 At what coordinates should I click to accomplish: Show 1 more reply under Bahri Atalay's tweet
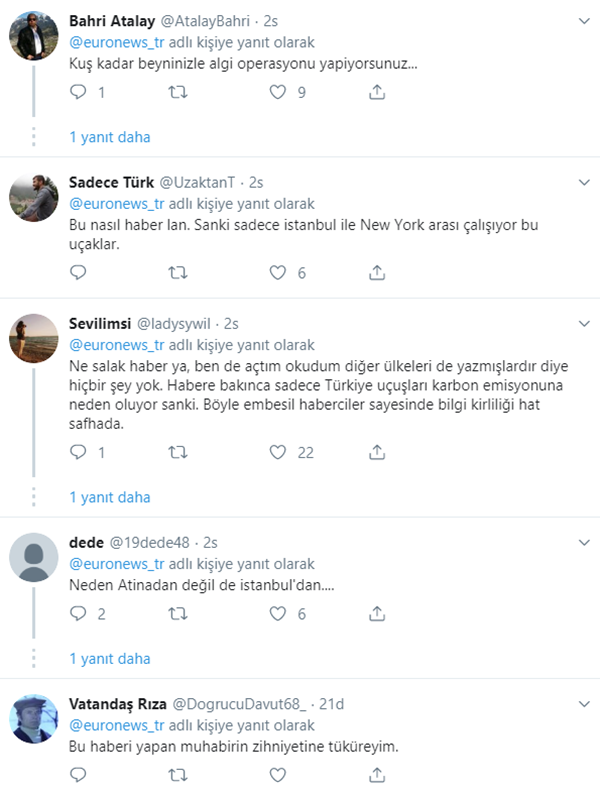tap(110, 137)
